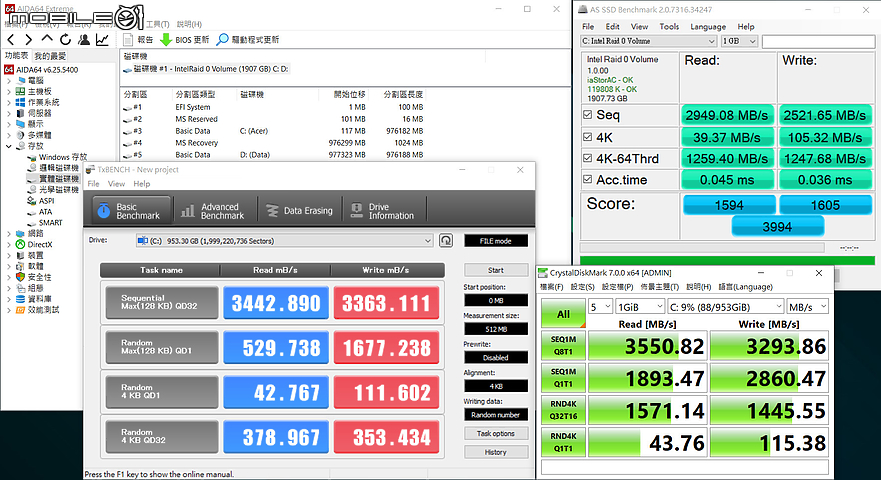Viewport: 881px width, 480px height.
Task: Open CrystalDiskMark test count dropdown 5
Action: (x=600, y=307)
